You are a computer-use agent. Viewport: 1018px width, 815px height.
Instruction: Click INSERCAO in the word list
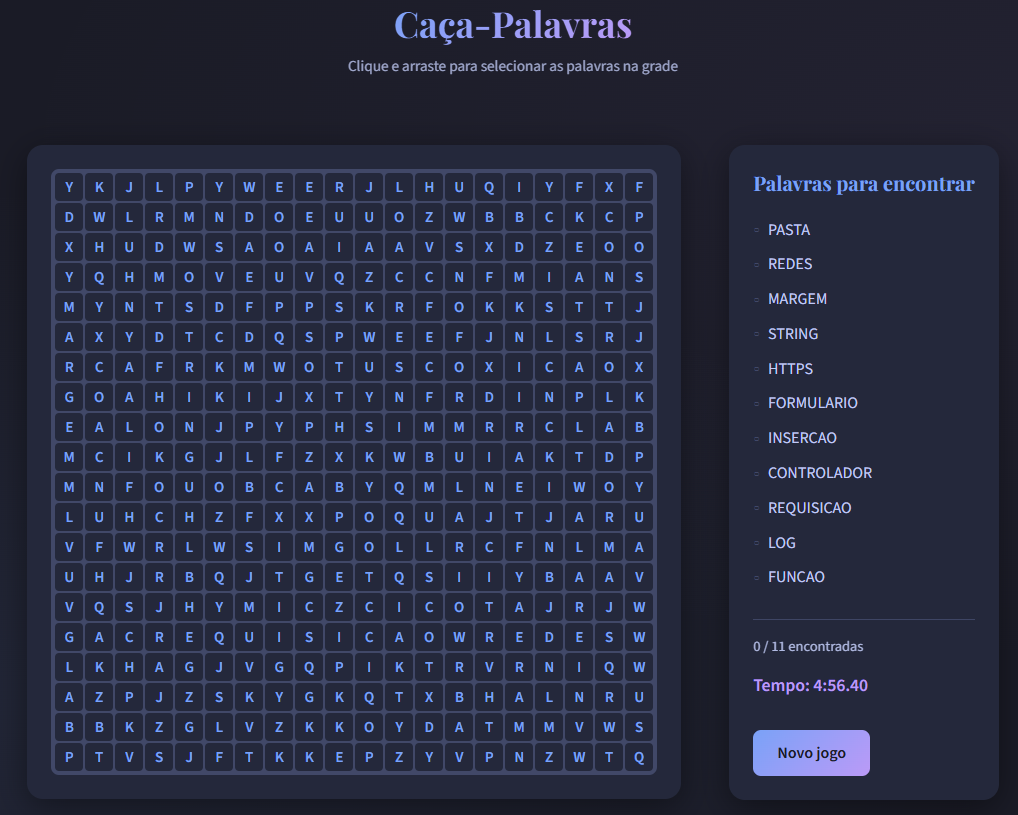click(x=802, y=438)
